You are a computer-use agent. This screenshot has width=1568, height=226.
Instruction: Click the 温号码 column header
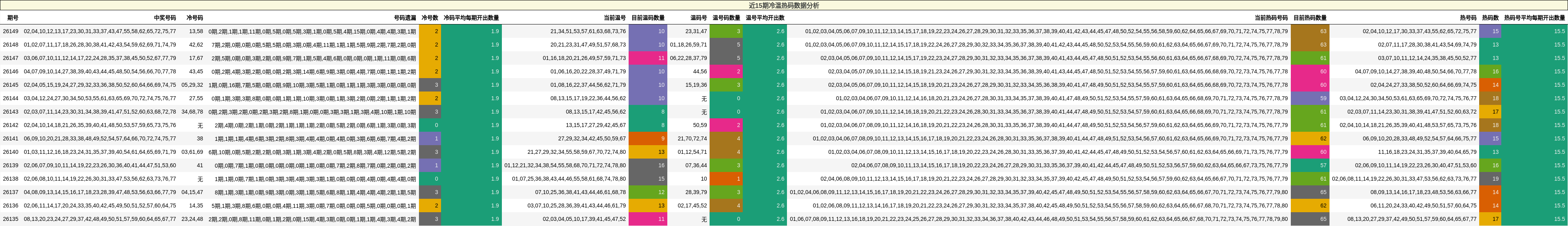[x=698, y=18]
